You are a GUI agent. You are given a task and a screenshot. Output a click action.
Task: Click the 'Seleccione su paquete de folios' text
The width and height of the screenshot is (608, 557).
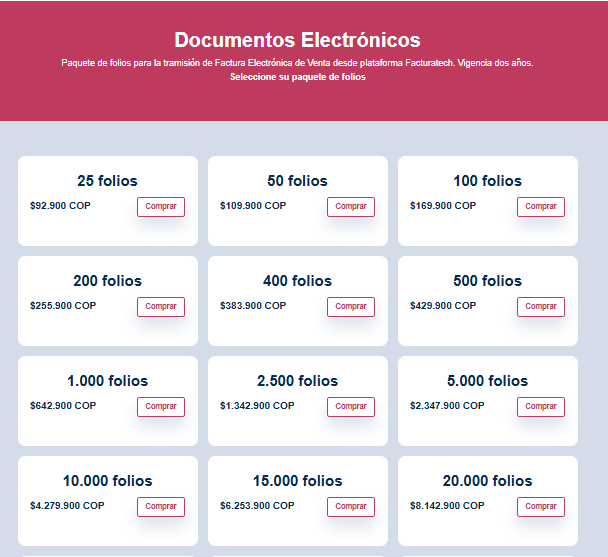tap(297, 77)
